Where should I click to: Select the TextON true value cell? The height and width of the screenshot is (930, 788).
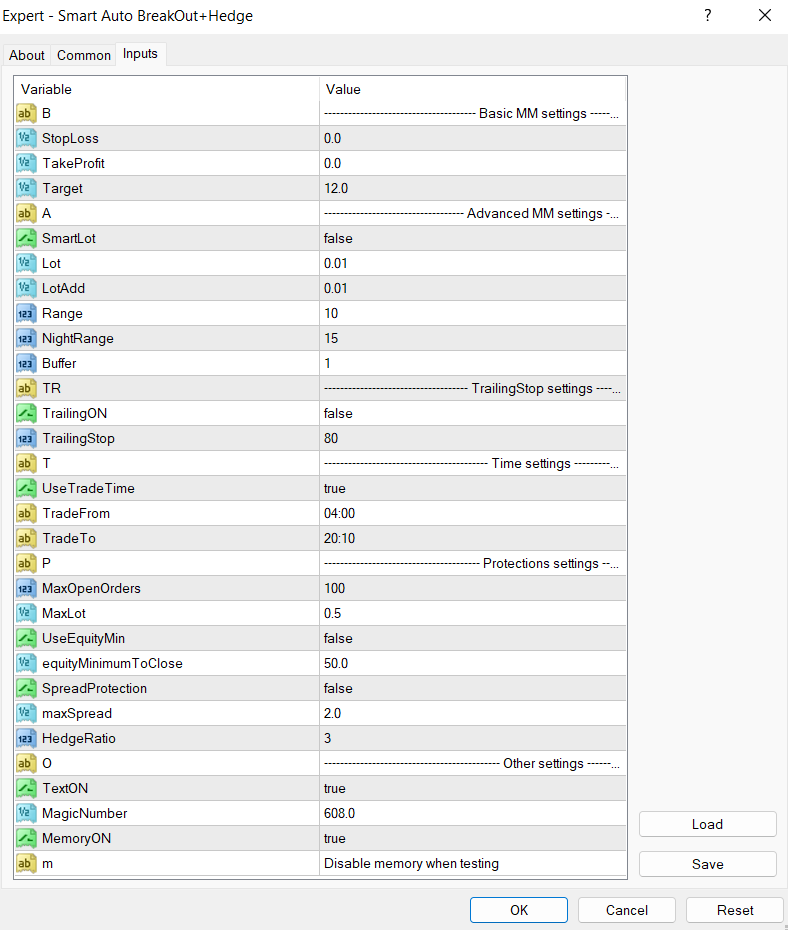(473, 788)
